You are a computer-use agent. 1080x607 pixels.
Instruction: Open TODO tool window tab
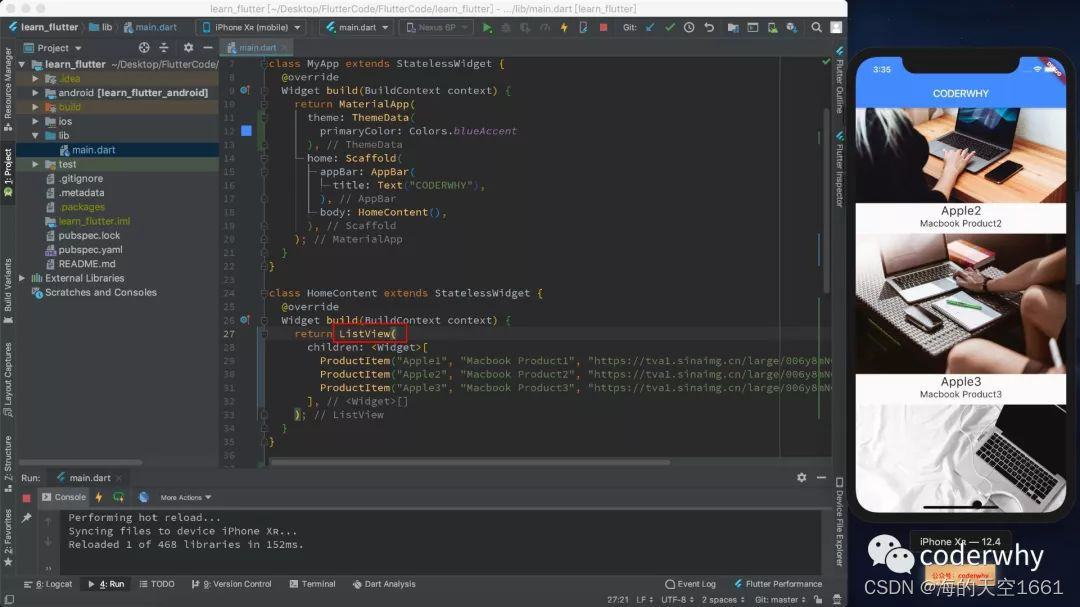(x=157, y=584)
